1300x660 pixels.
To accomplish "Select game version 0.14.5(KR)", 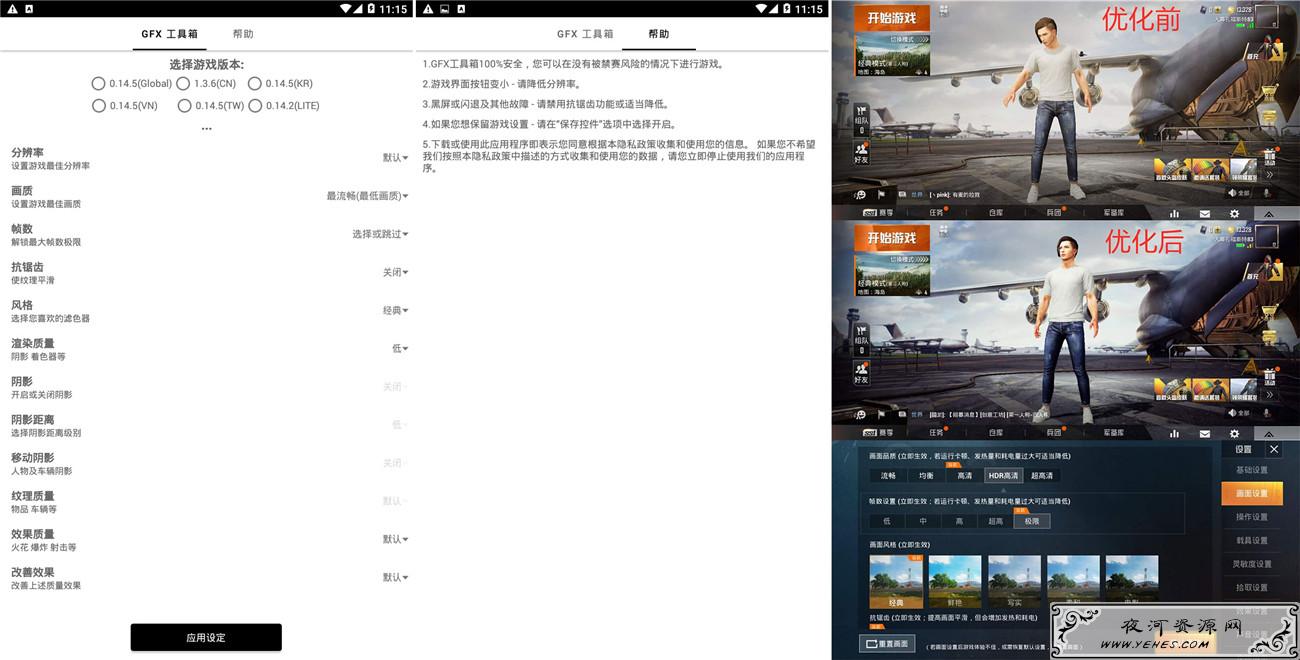I will [x=280, y=84].
